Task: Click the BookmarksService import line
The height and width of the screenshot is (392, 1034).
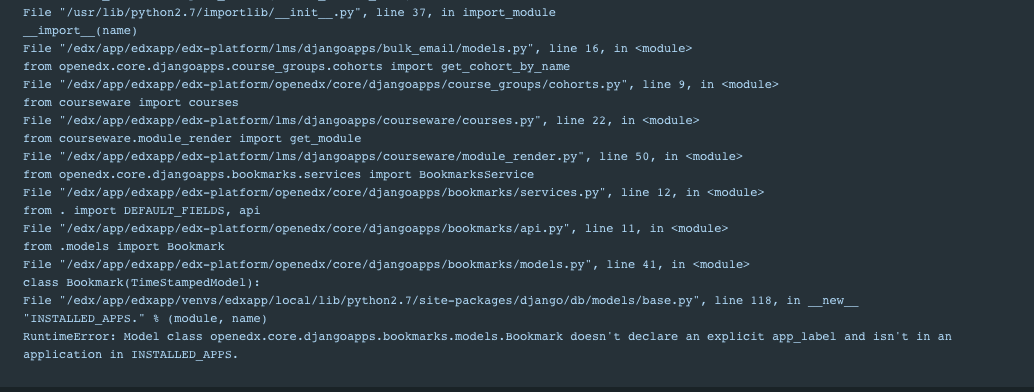Action: coord(278,174)
